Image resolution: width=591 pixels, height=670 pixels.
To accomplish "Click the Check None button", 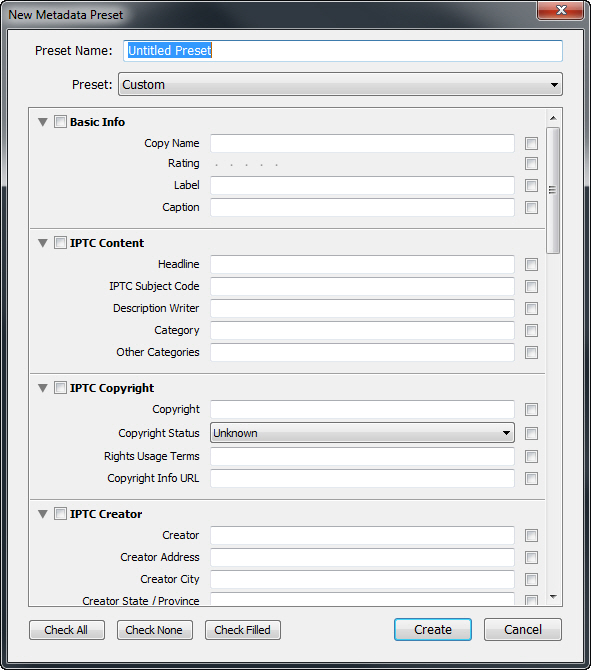I will tap(155, 630).
